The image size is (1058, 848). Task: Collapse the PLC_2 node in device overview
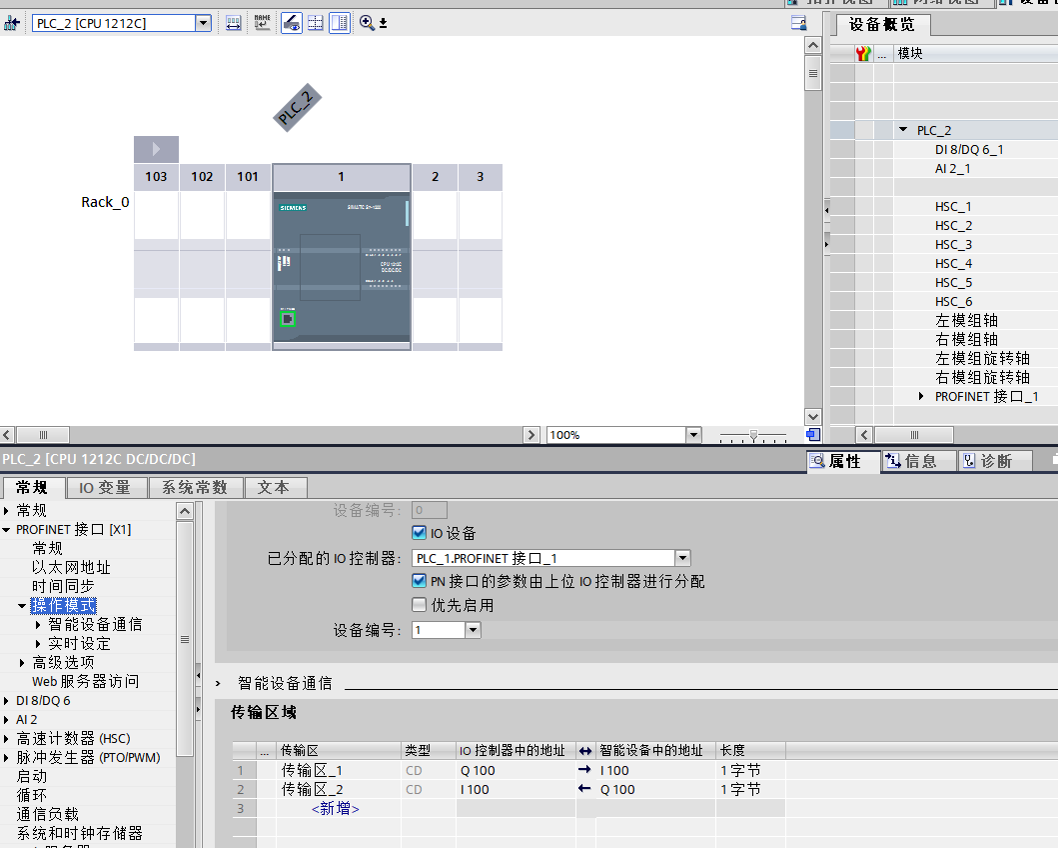903,130
